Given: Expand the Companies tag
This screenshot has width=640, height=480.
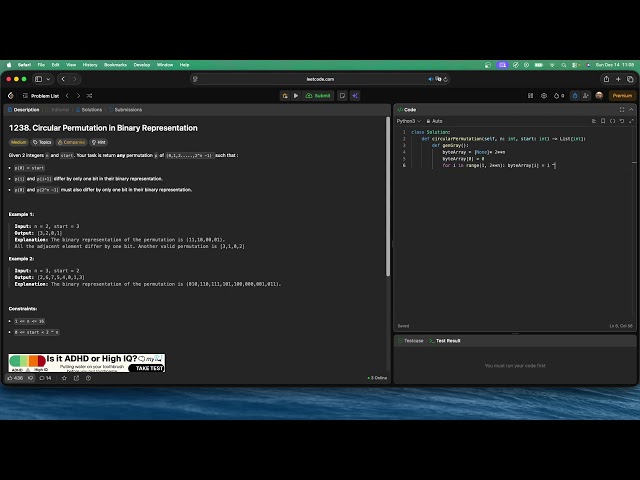Looking at the screenshot, I should tap(71, 142).
